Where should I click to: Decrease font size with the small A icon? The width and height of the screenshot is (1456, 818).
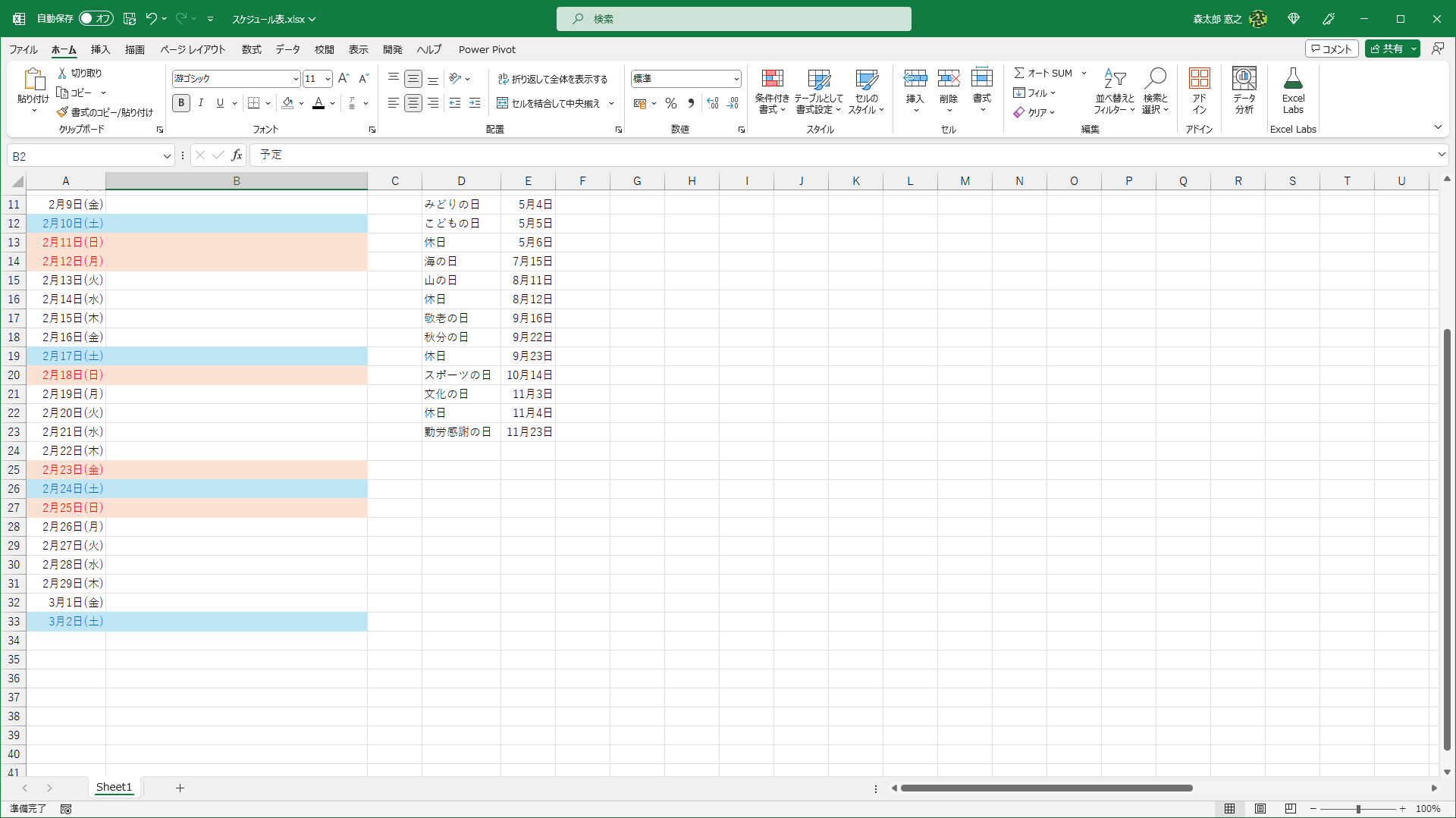(x=363, y=78)
